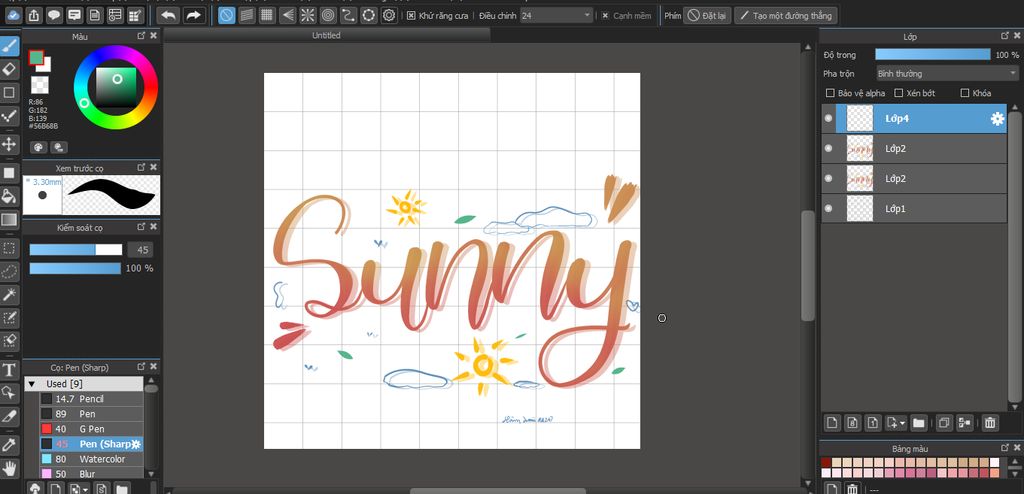Select the rectangular Selection tool
Viewport: 1024px width, 494px height.
[9, 248]
